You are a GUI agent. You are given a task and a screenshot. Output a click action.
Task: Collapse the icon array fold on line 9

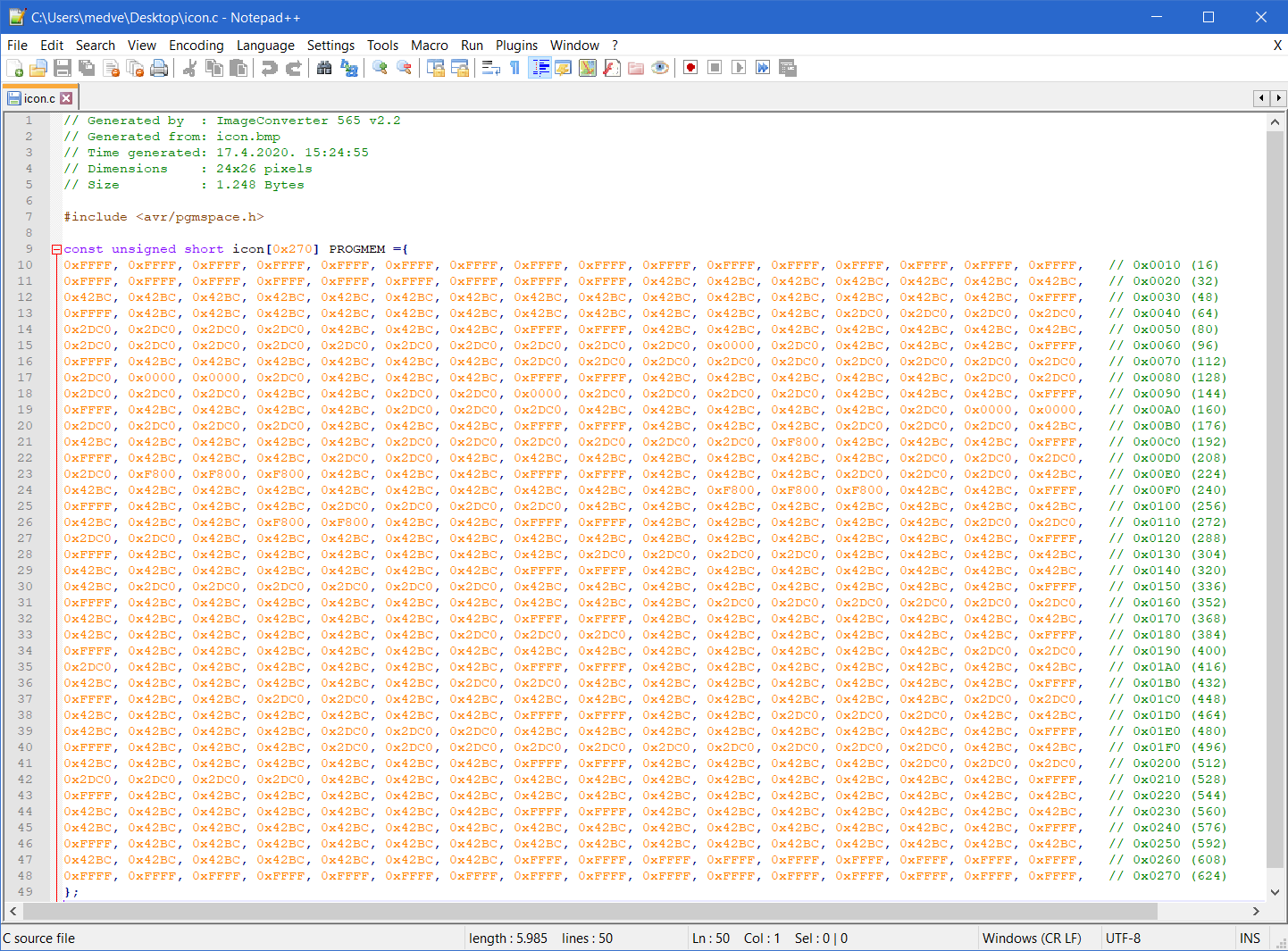[x=55, y=248]
